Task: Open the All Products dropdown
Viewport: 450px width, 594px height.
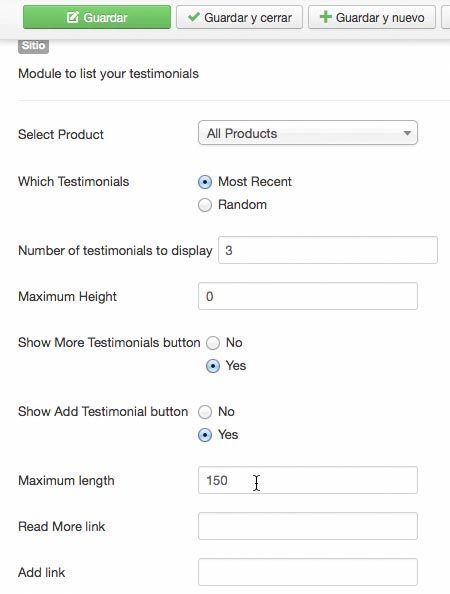Action: pos(308,133)
